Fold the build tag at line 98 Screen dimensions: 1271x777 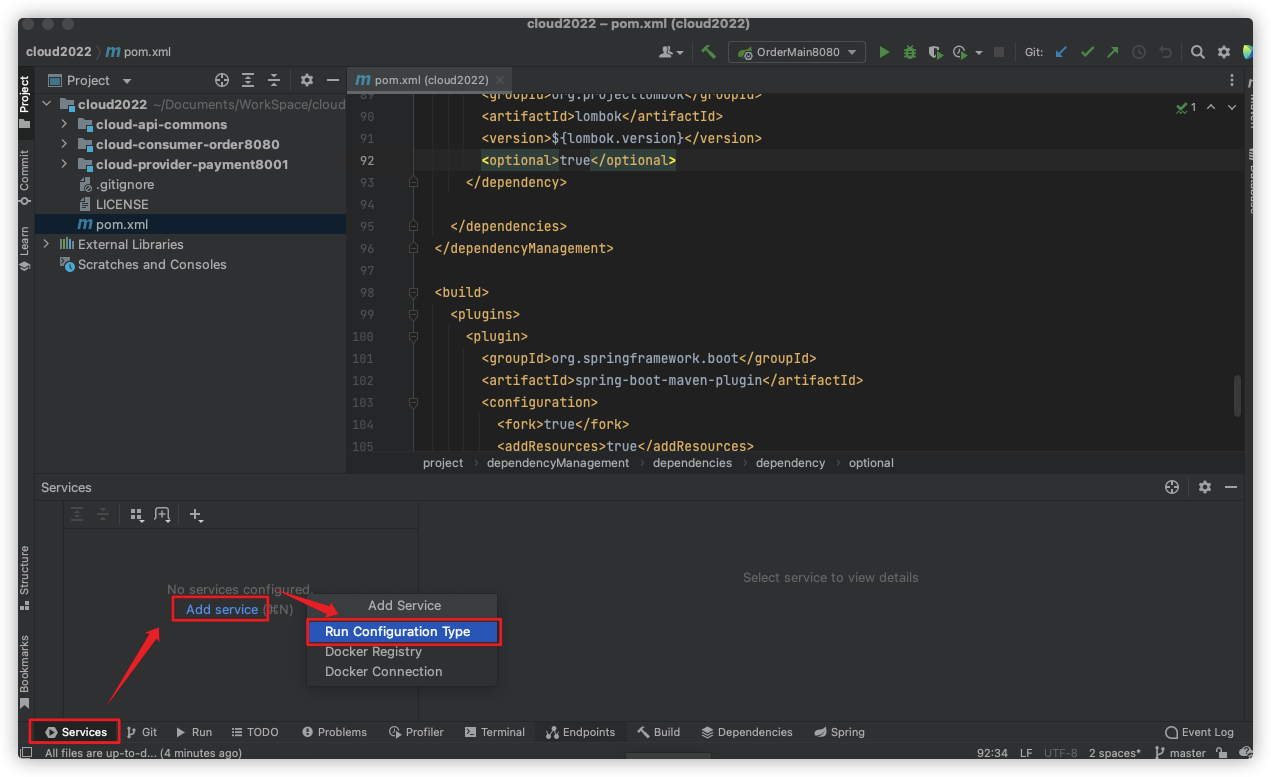pyautogui.click(x=413, y=292)
